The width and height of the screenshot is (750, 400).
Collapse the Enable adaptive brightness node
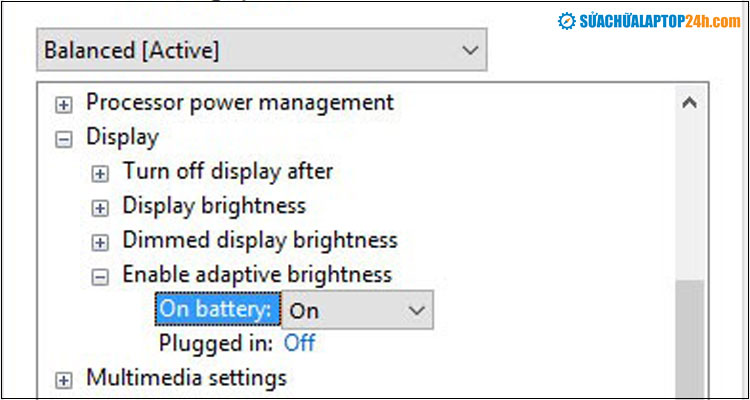[x=100, y=277]
